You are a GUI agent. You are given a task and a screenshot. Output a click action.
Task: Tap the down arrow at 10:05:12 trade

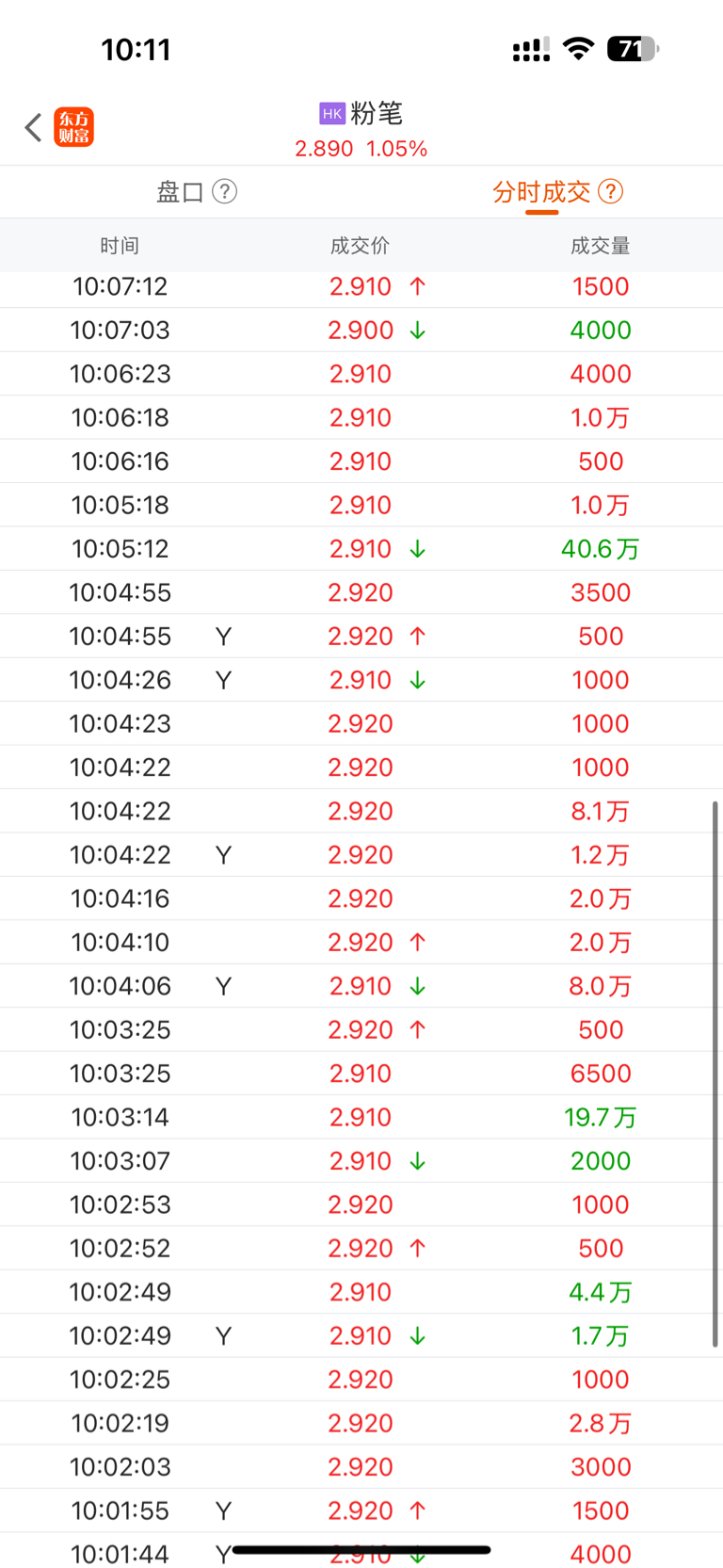pyautogui.click(x=418, y=549)
